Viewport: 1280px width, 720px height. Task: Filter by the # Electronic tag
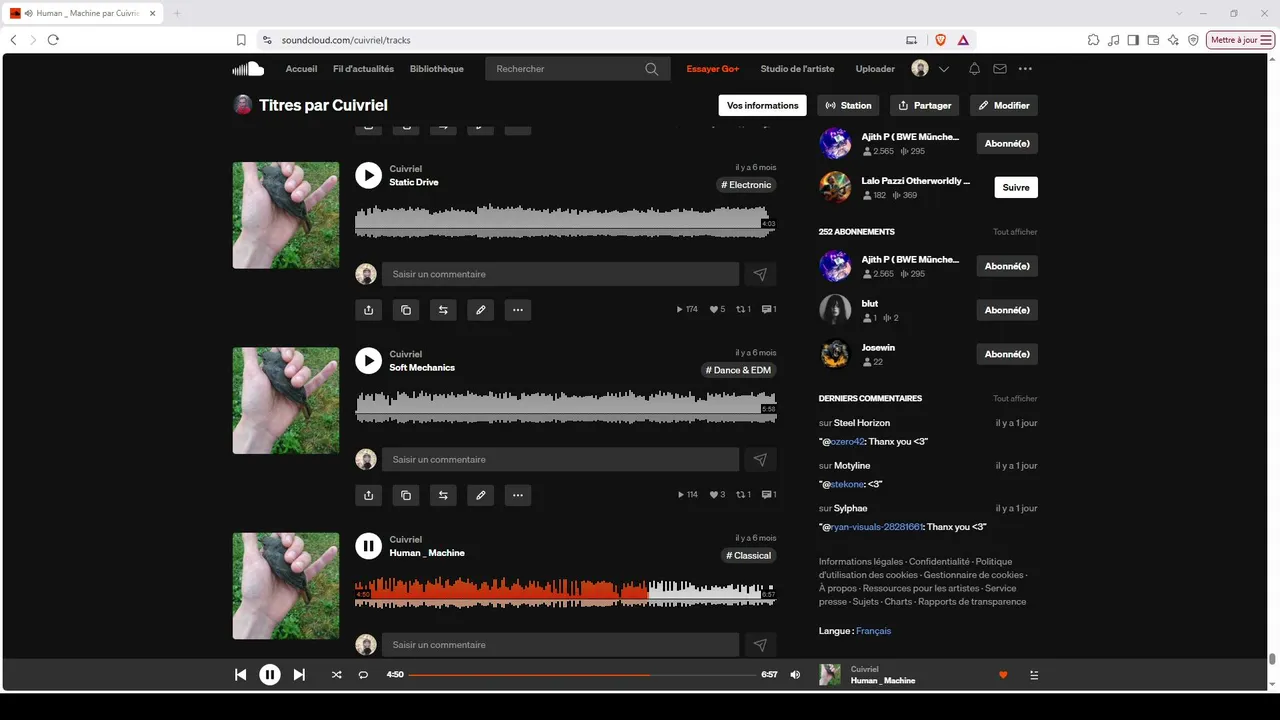point(746,185)
